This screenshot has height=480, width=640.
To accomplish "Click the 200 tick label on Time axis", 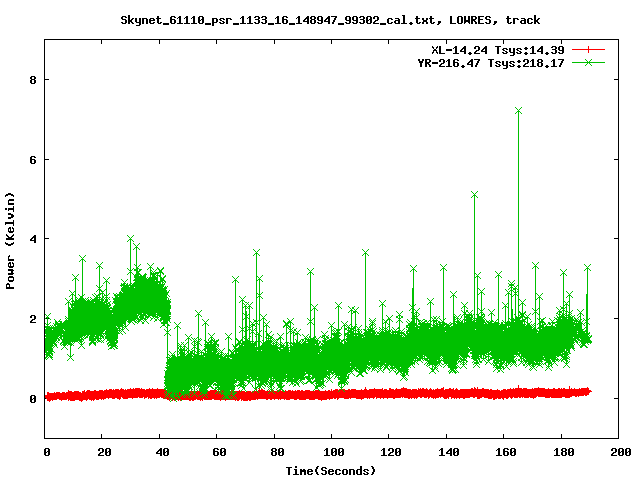I will coord(619,453).
